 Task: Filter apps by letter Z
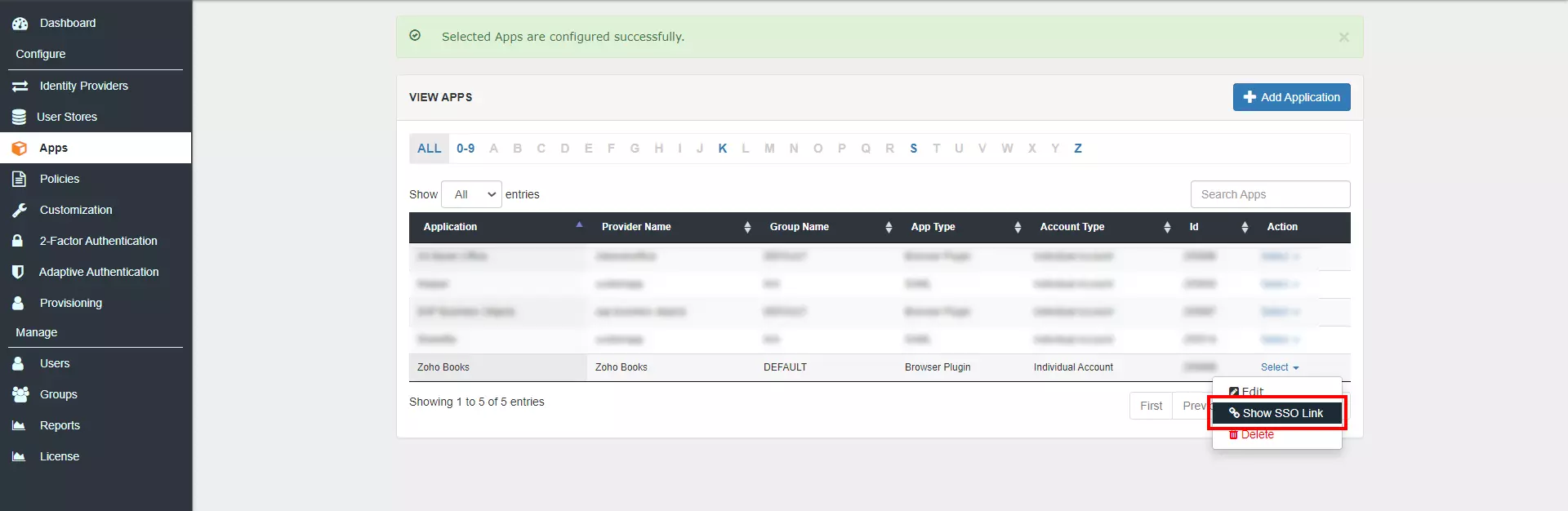[1078, 149]
